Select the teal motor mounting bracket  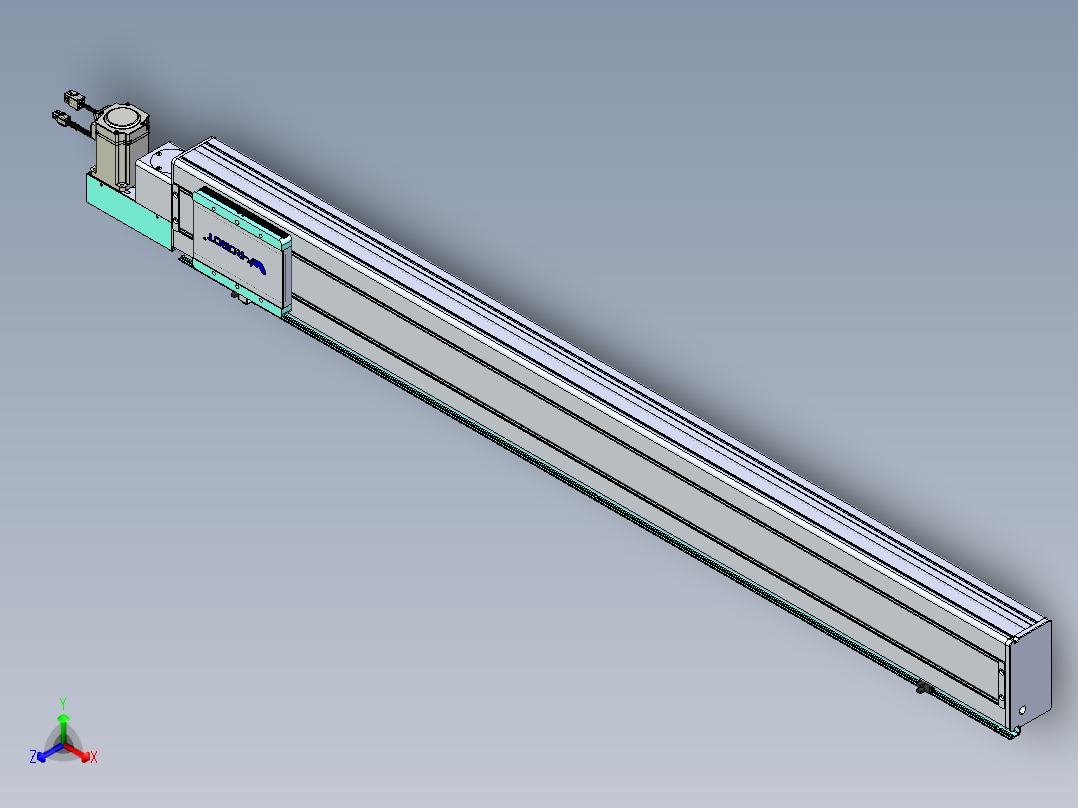(x=128, y=210)
